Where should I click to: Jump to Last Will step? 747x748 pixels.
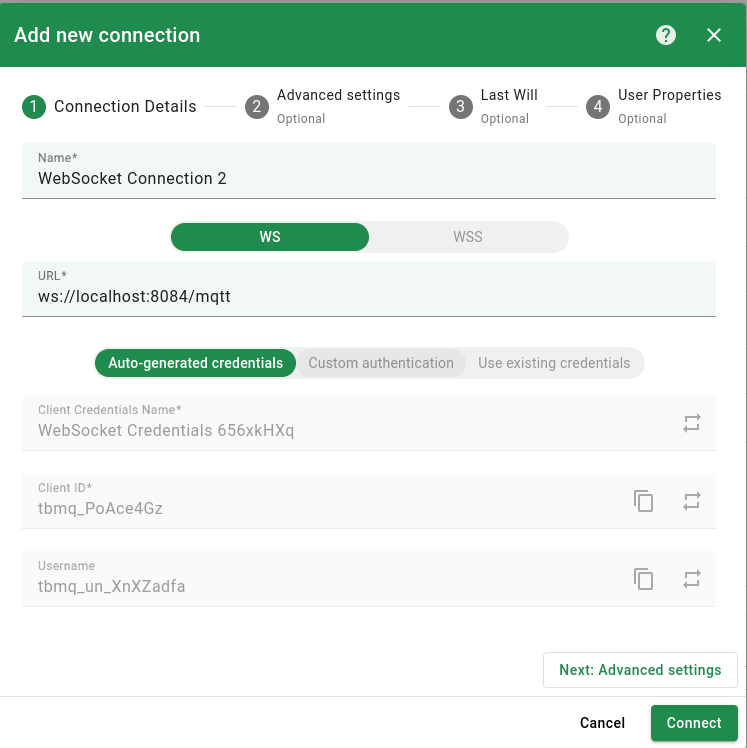[x=493, y=106]
